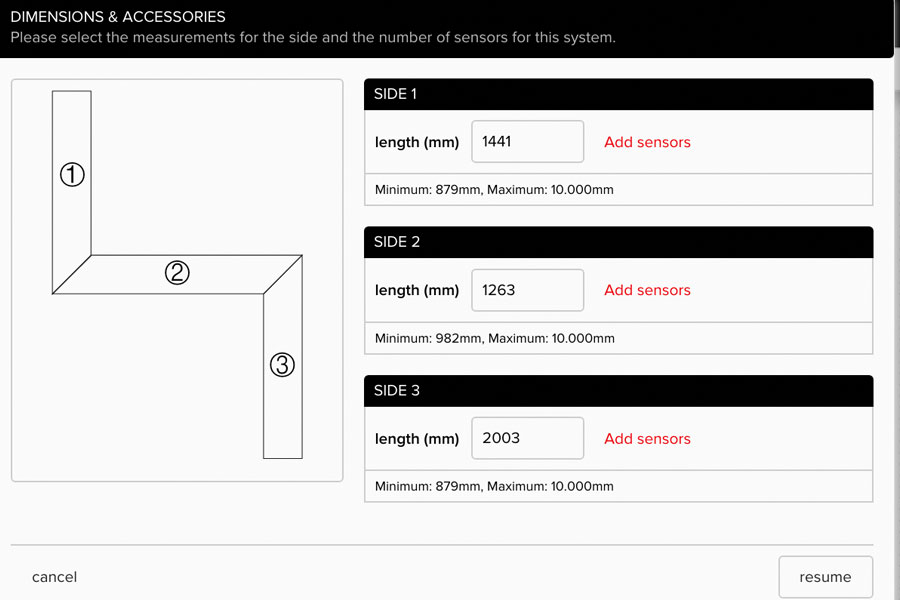The image size is (900, 600).
Task: Click the Dimensions & Accessories title
Action: 118,17
